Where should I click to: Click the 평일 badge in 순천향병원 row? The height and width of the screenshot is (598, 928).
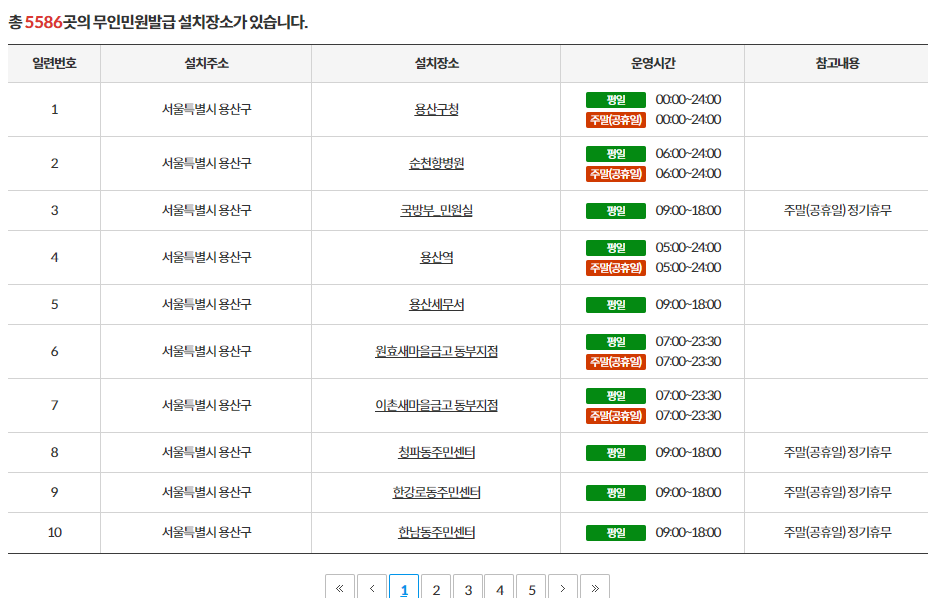[616, 154]
